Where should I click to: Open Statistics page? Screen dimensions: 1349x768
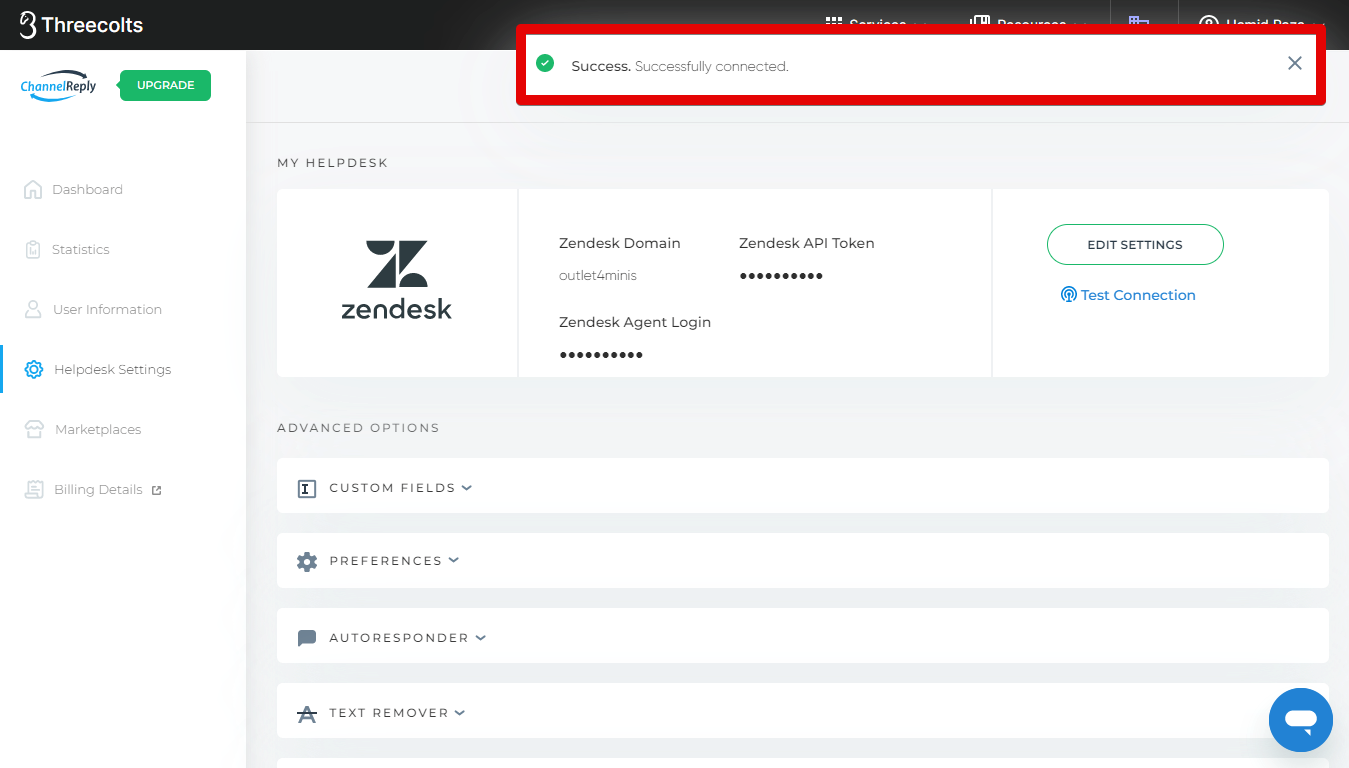tap(81, 249)
